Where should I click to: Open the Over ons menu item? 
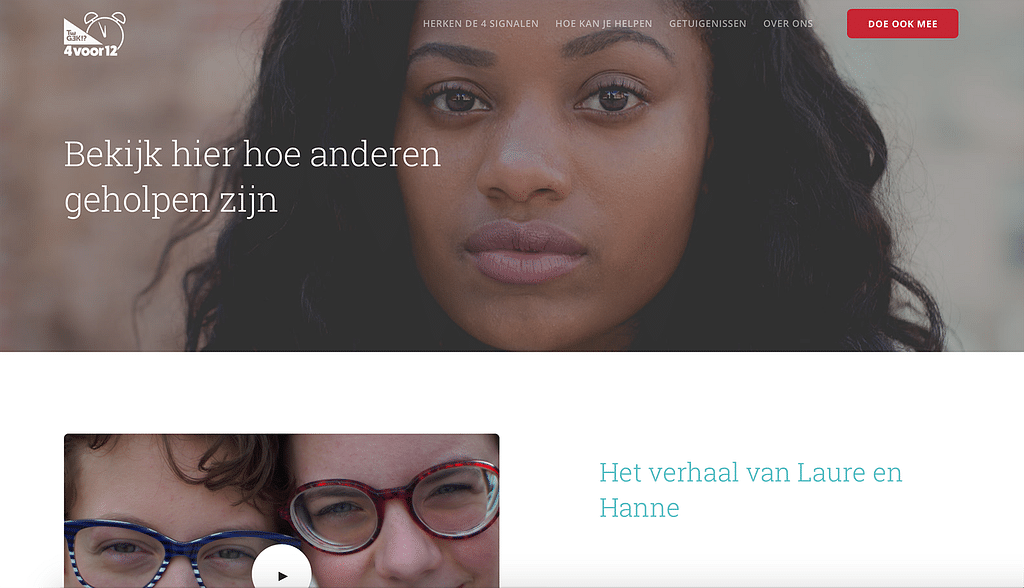click(788, 24)
